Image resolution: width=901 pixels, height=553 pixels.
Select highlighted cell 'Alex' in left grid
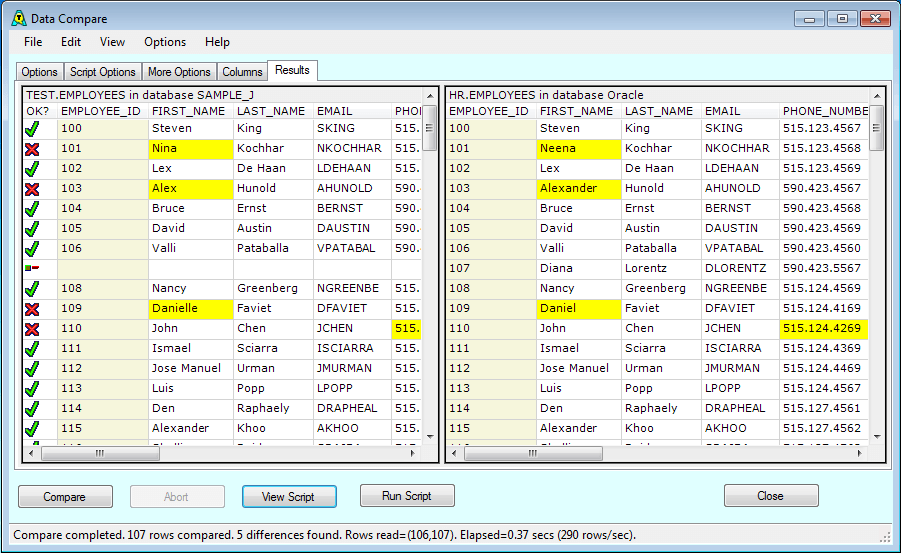click(x=191, y=189)
